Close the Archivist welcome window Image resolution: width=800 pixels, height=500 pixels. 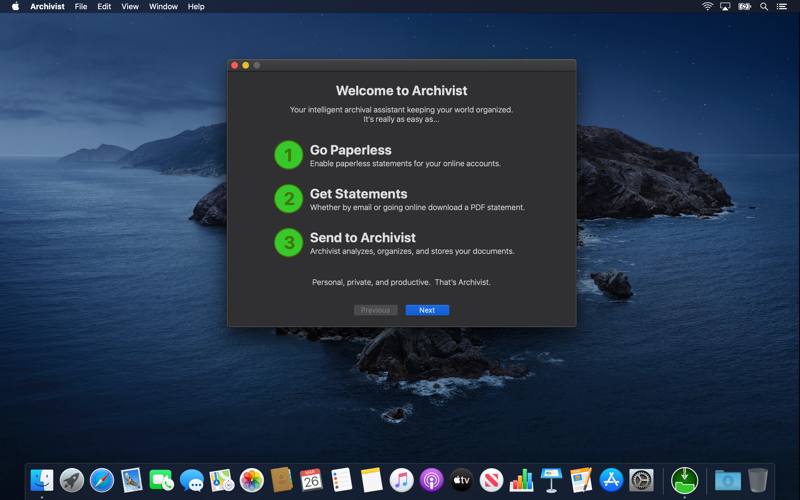tap(235, 65)
